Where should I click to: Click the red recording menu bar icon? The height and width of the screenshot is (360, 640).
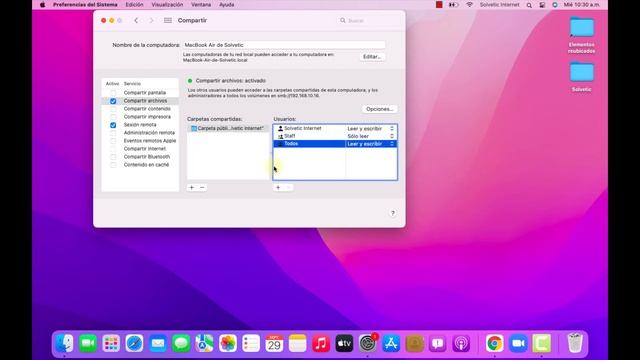[x=439, y=5]
